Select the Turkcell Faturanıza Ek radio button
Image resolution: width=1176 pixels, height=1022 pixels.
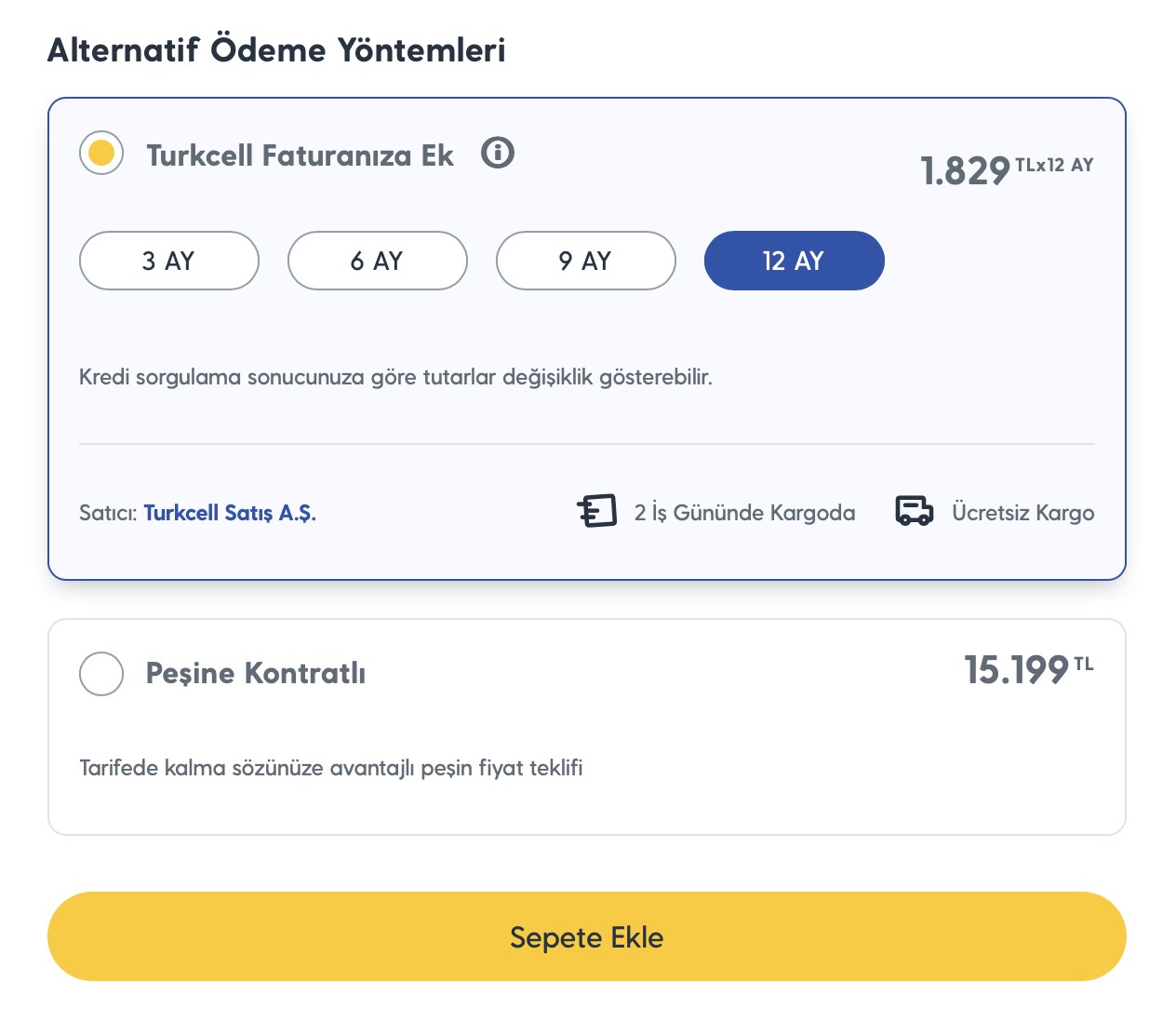tap(101, 153)
